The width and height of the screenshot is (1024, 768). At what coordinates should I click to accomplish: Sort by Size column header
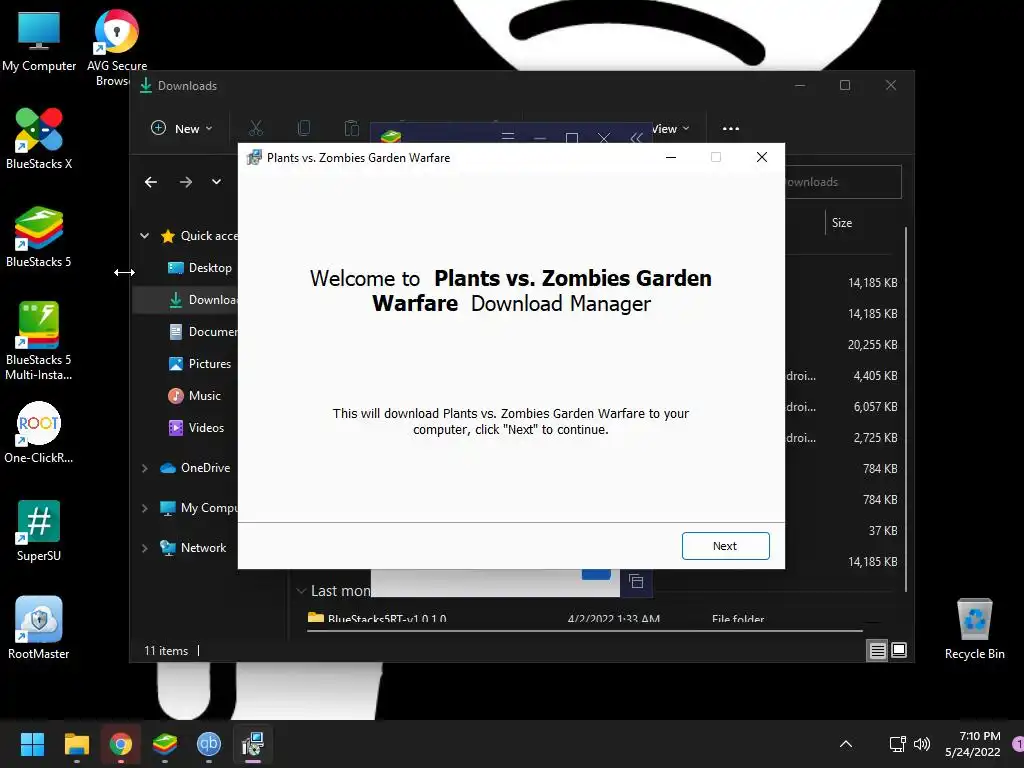[x=841, y=223]
